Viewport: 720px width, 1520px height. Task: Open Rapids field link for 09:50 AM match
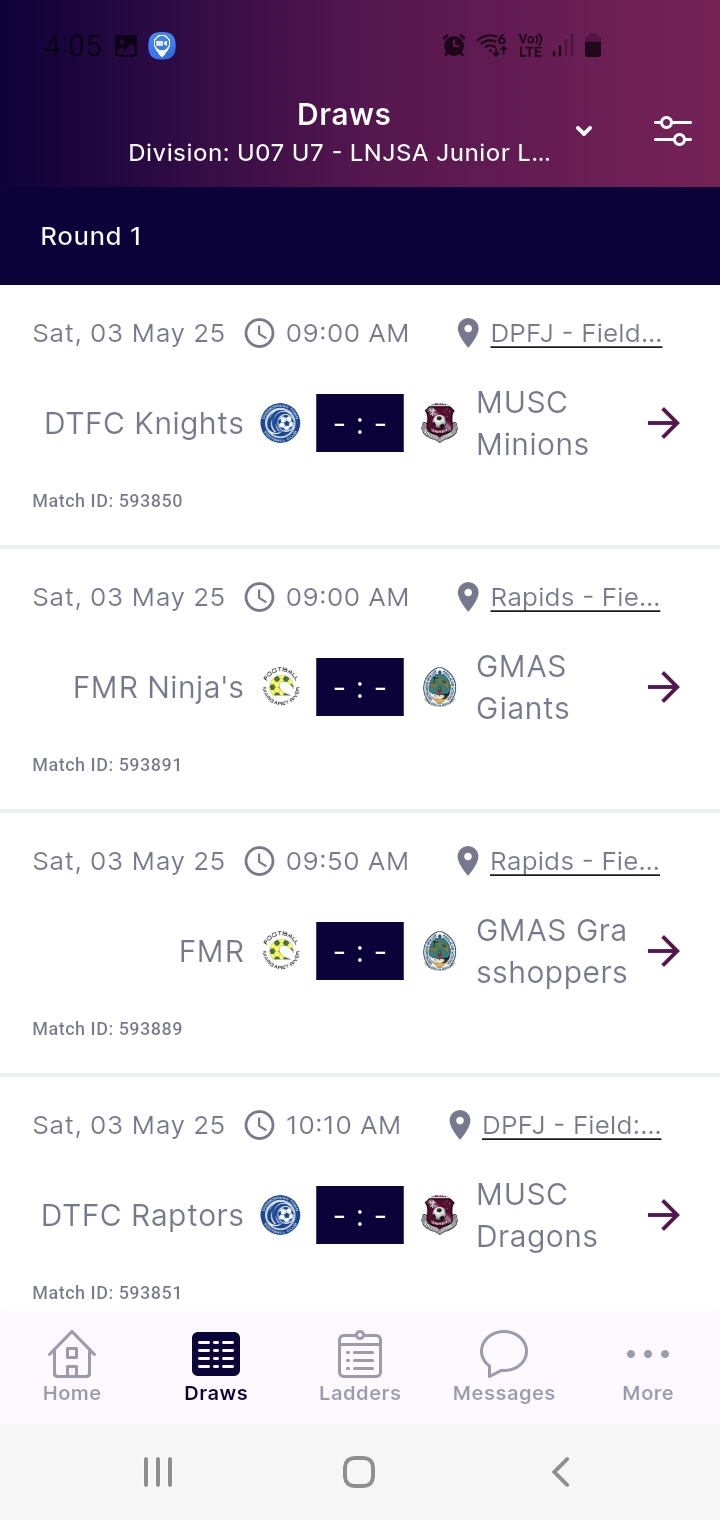[x=574, y=861]
